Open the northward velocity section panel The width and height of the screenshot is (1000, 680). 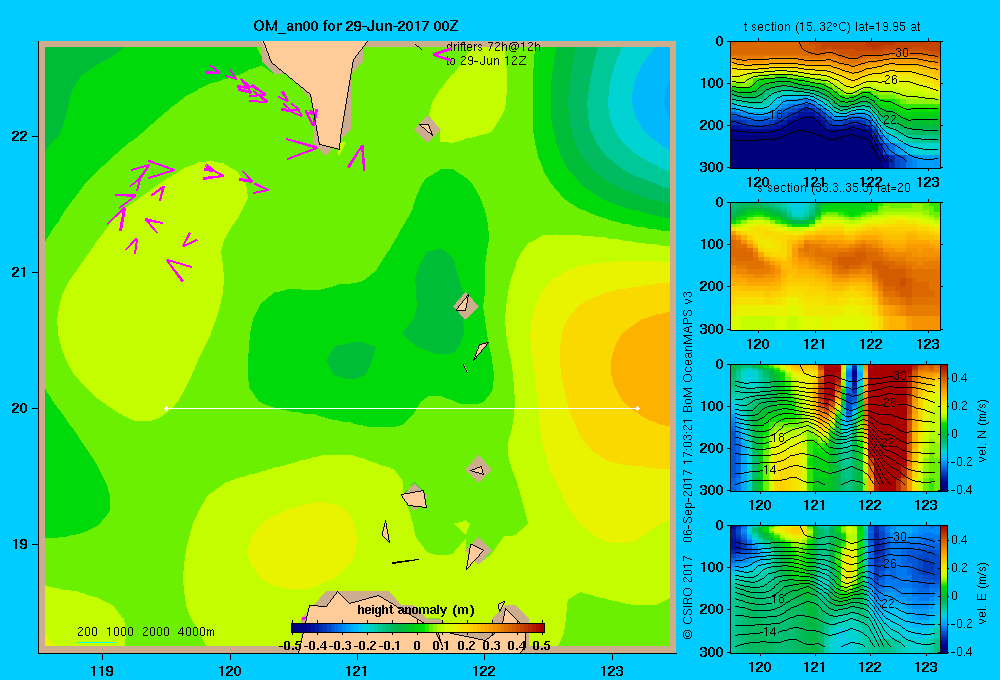835,427
